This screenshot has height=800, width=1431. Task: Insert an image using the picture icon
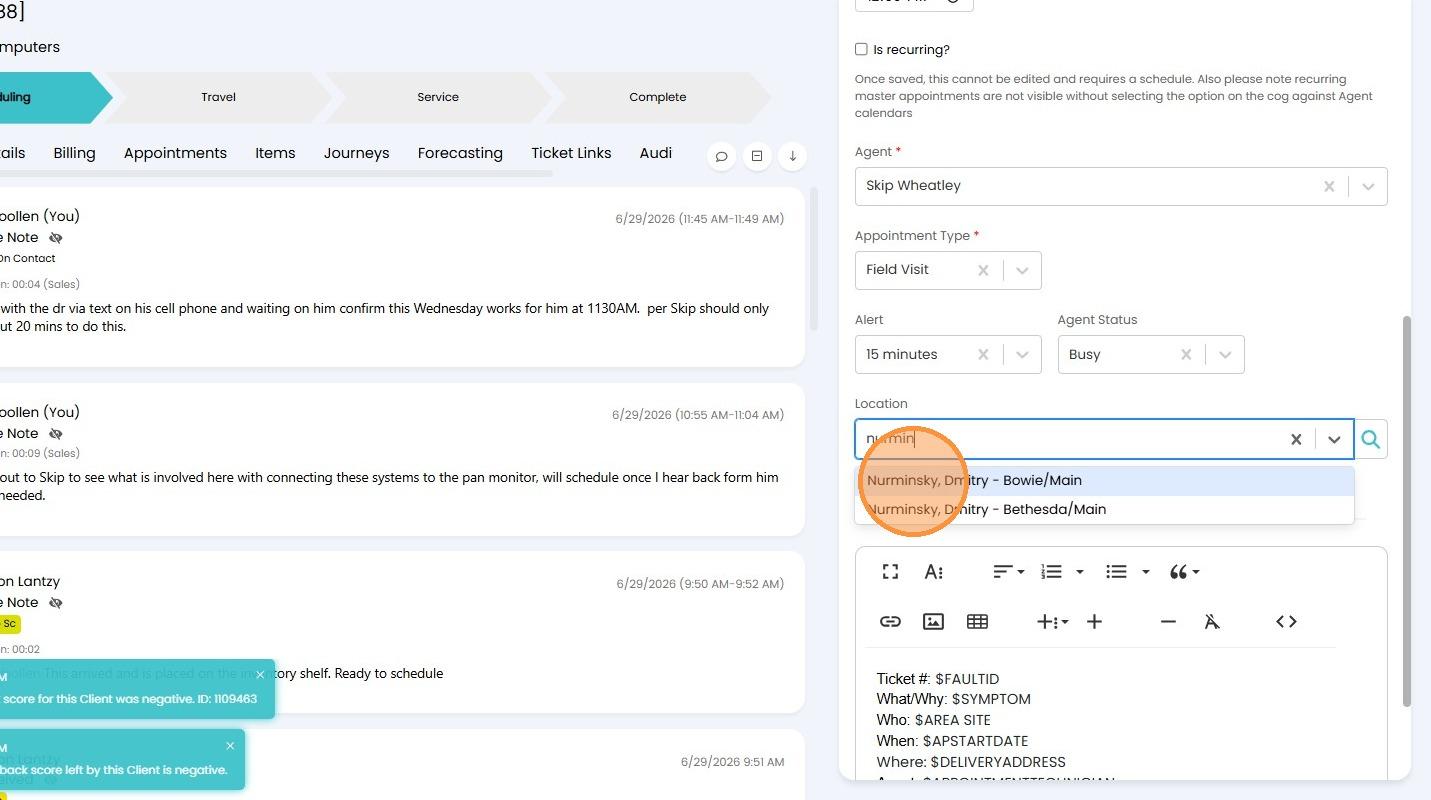click(933, 622)
